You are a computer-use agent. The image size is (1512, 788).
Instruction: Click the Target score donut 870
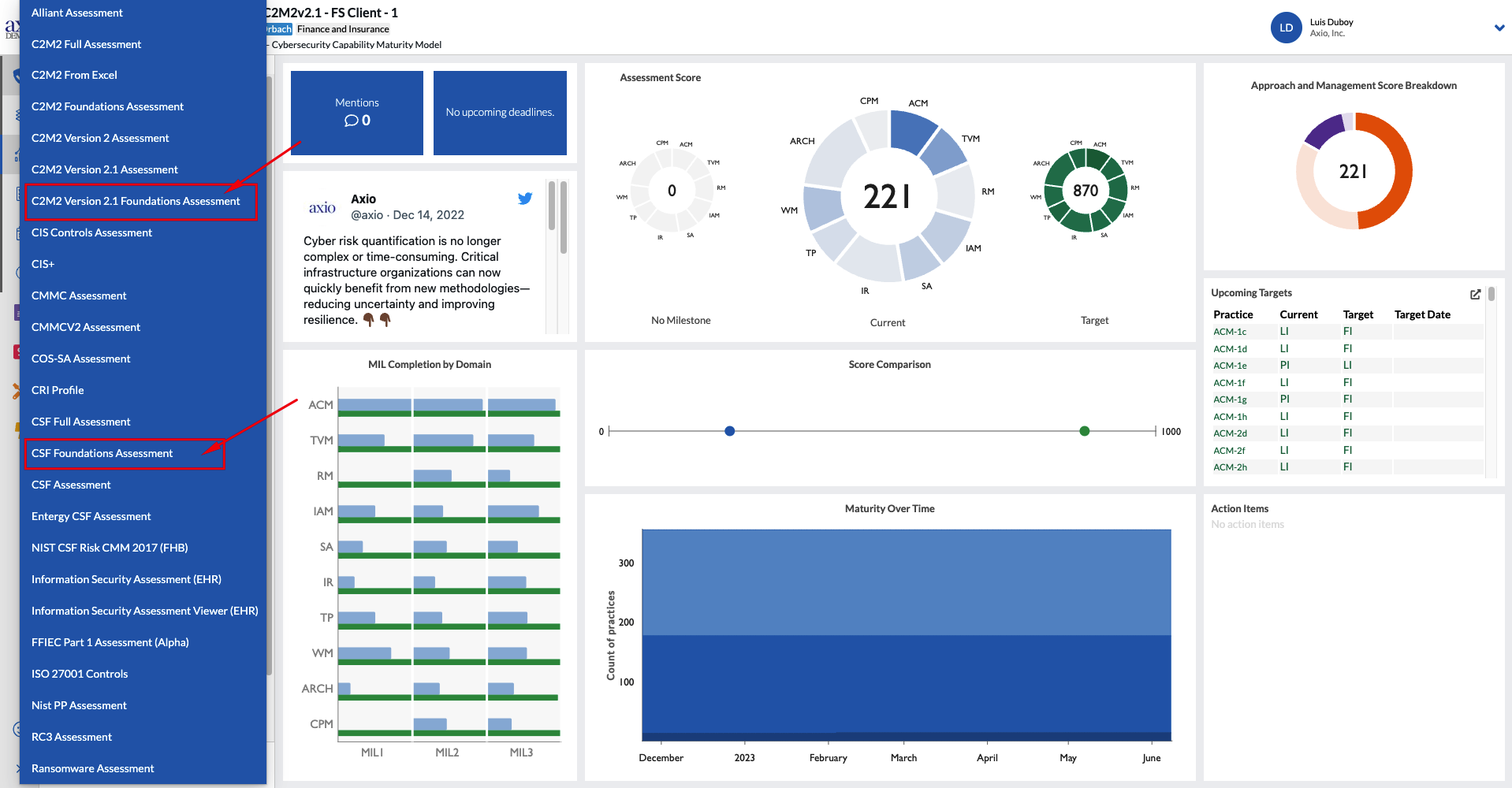point(1086,191)
